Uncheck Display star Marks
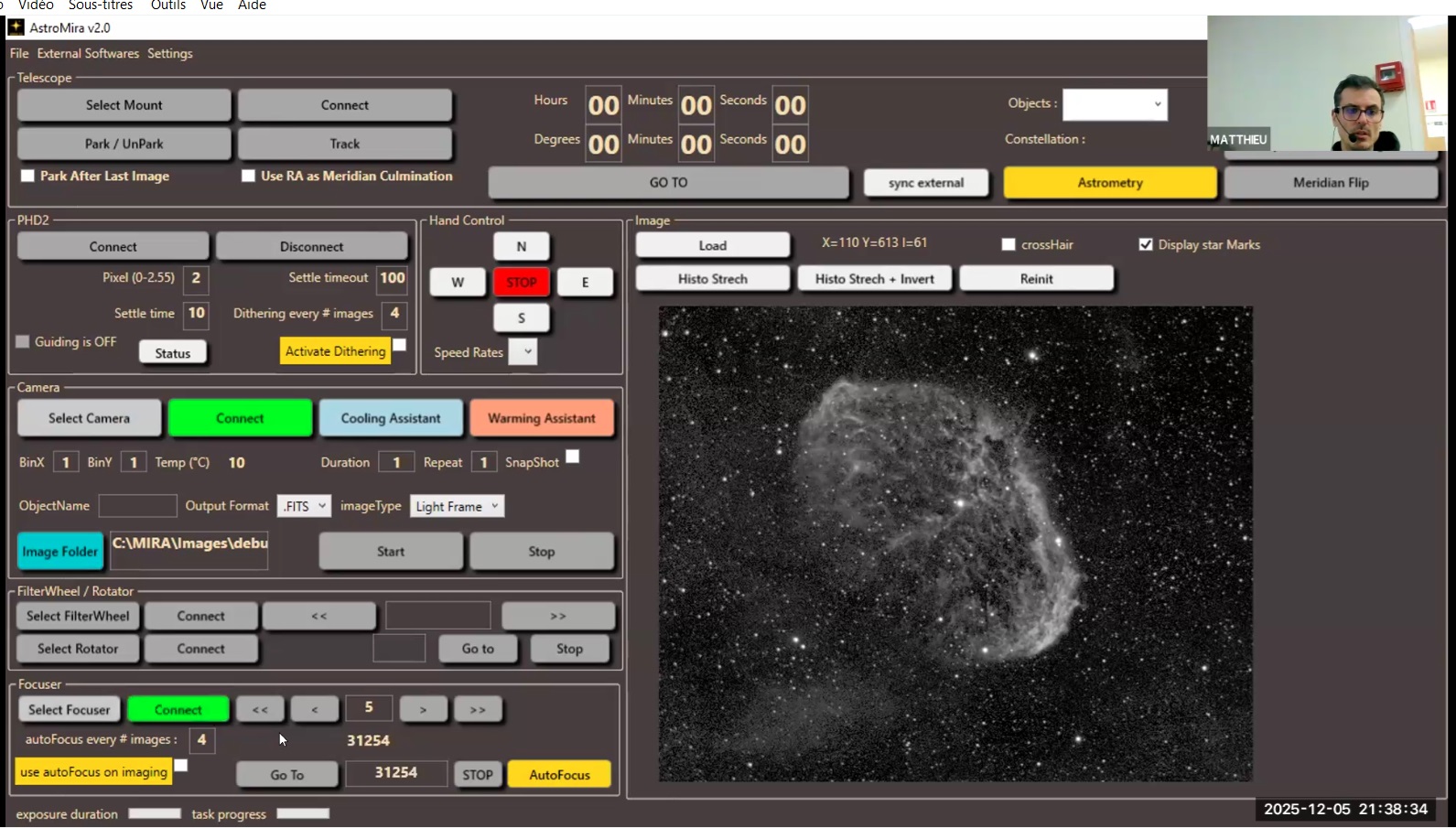The width and height of the screenshot is (1456, 828). 1145,244
